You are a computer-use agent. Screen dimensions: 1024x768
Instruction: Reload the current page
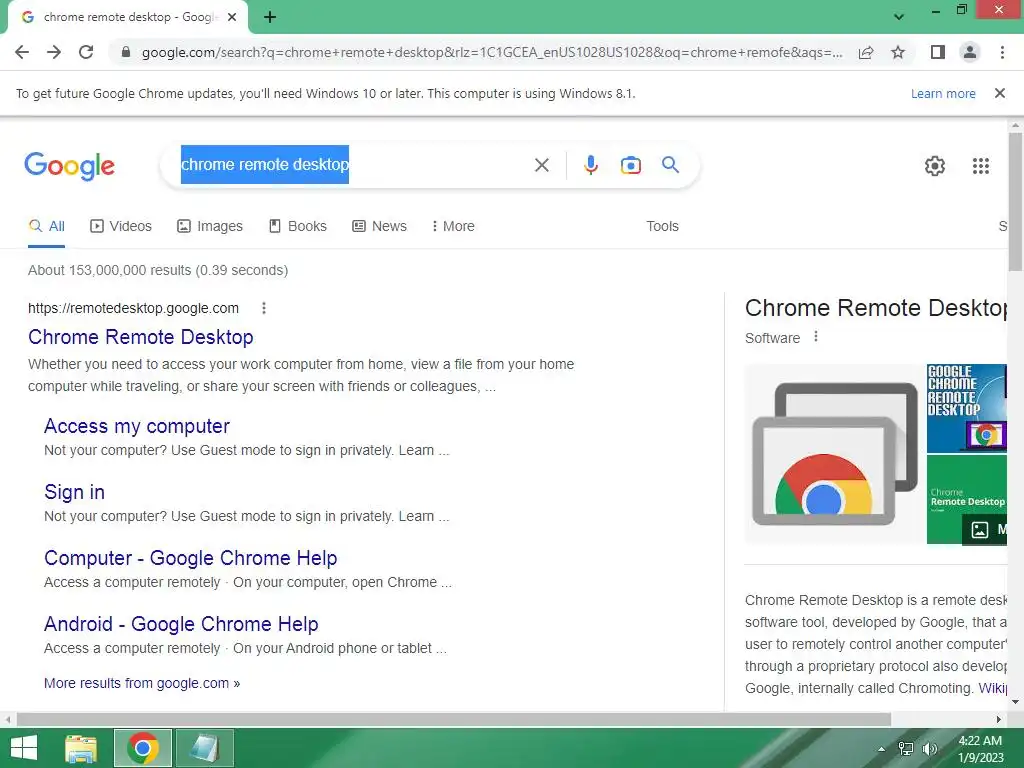(86, 52)
